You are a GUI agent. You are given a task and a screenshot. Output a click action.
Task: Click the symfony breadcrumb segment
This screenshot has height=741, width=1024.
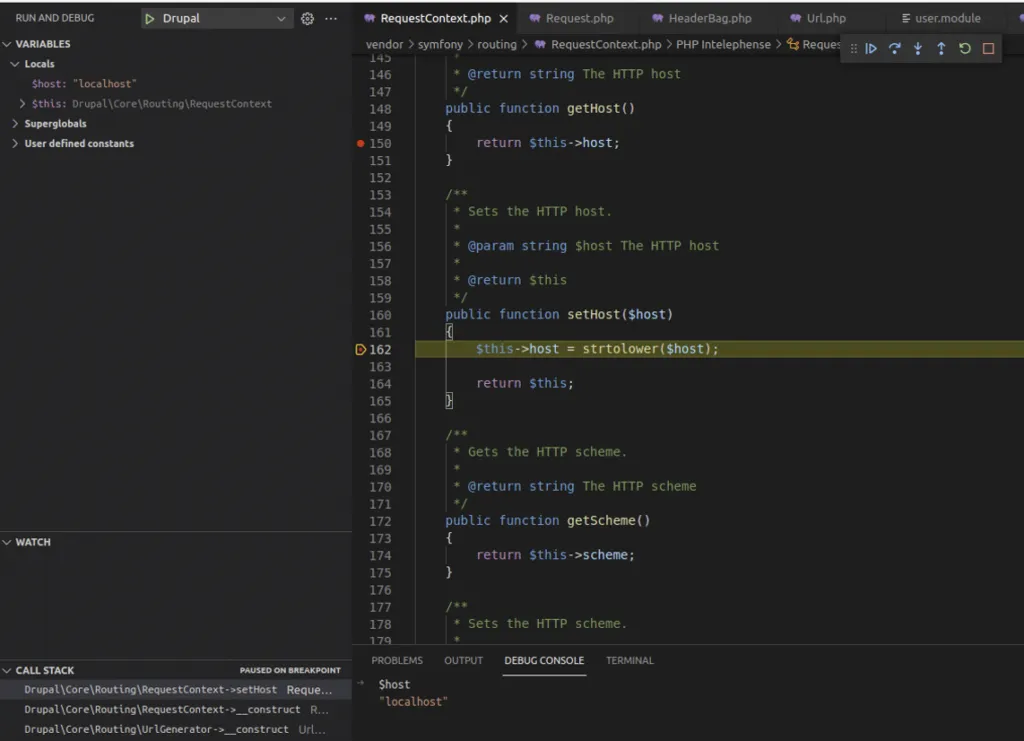[x=440, y=44]
